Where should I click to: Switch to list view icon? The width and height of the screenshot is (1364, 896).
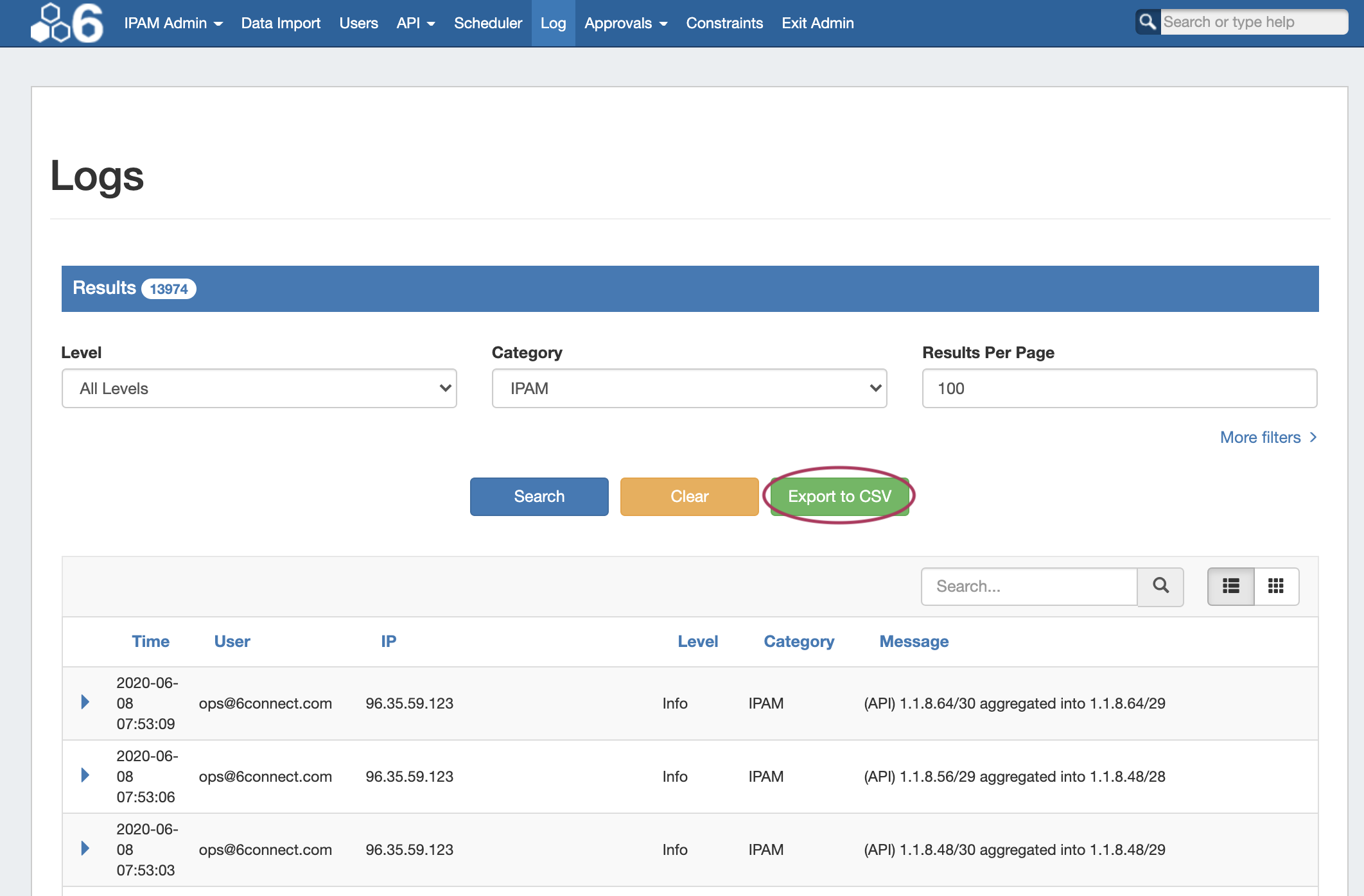pyautogui.click(x=1230, y=586)
